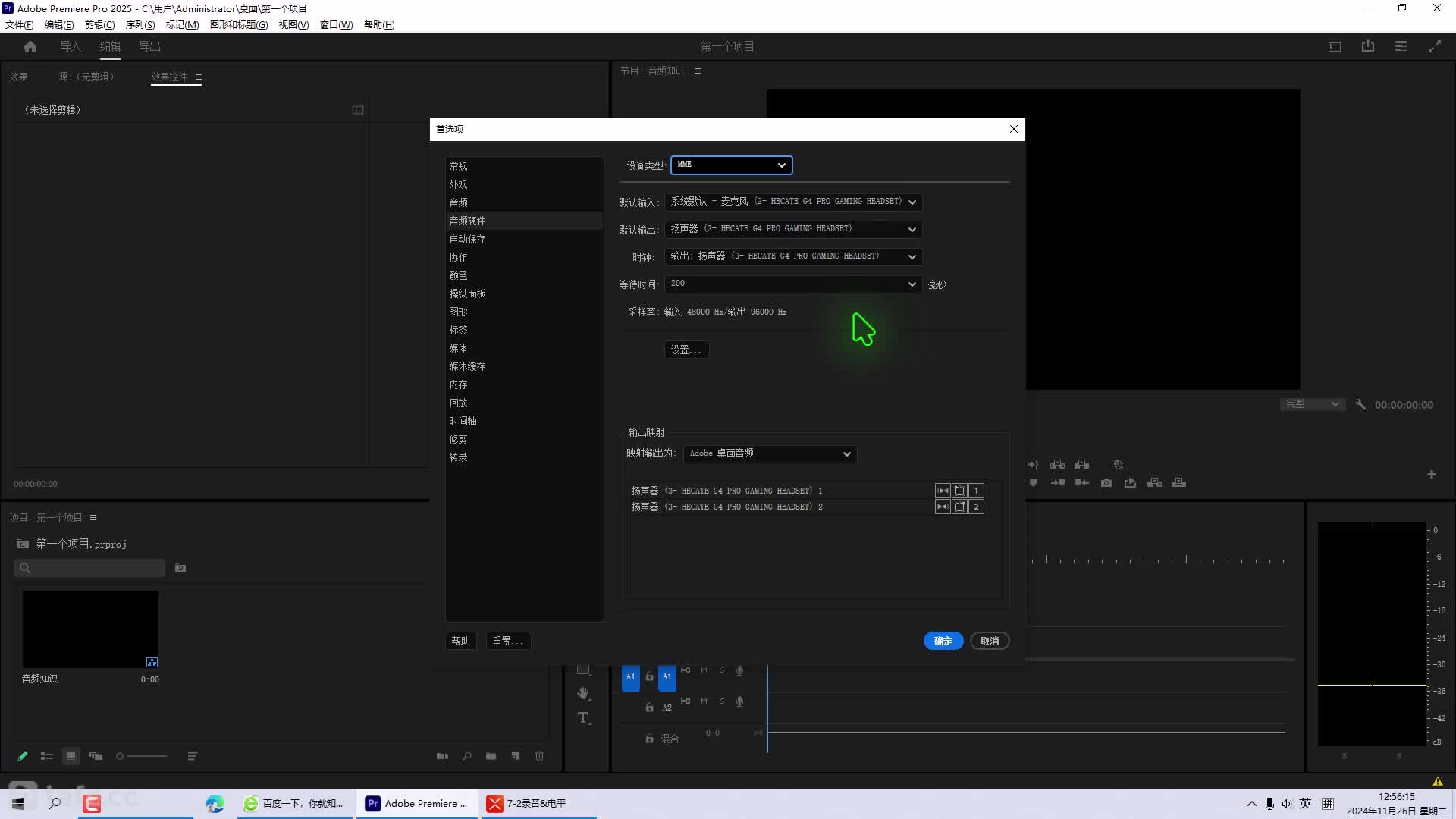Open the workspaces icon in top right
The width and height of the screenshot is (1456, 819).
tap(1335, 46)
